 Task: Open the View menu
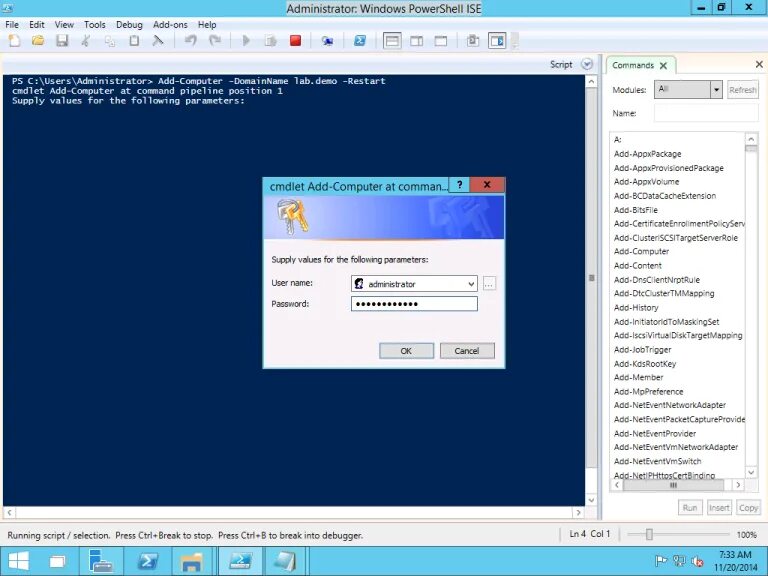coord(64,24)
